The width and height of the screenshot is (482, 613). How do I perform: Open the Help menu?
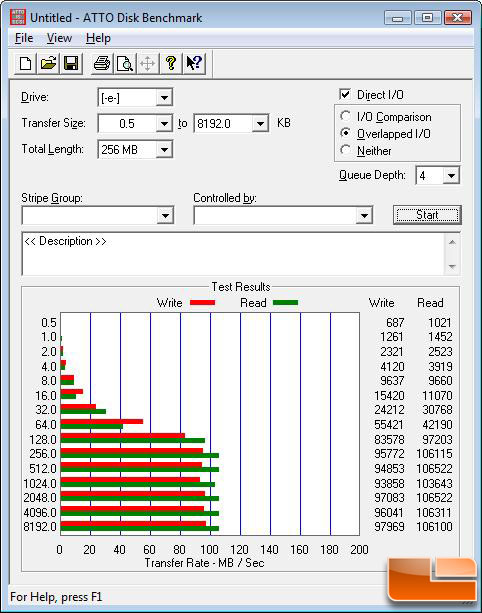click(x=98, y=38)
